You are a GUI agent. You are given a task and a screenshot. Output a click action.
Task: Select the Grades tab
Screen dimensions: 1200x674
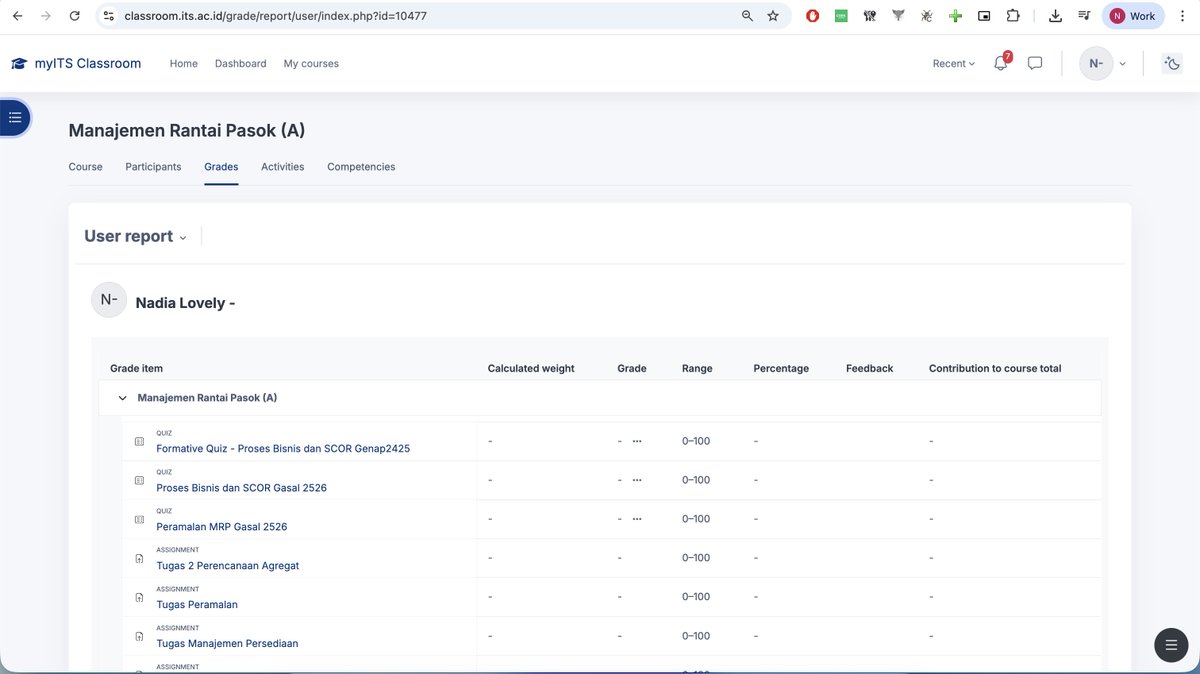coord(221,167)
